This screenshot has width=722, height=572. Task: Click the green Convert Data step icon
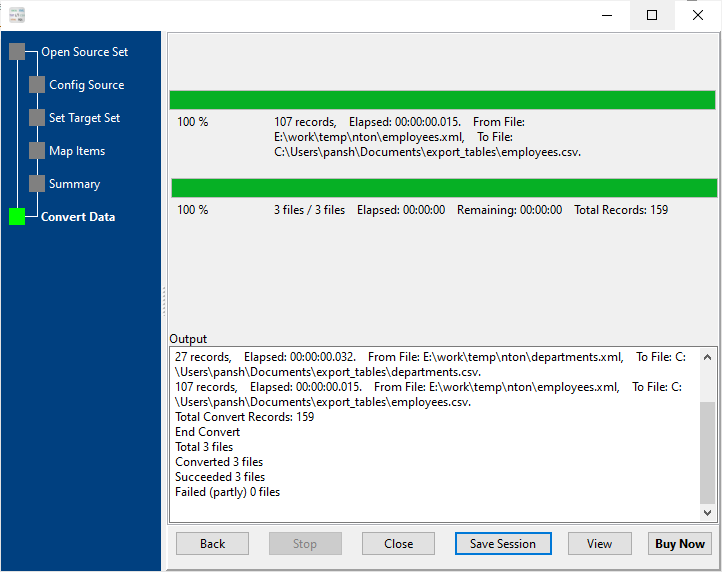point(17,217)
